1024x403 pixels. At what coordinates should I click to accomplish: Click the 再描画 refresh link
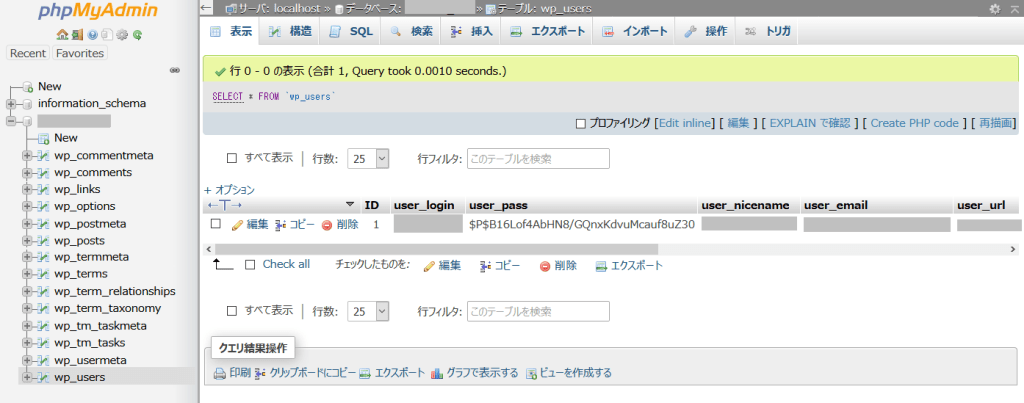[x=996, y=123]
